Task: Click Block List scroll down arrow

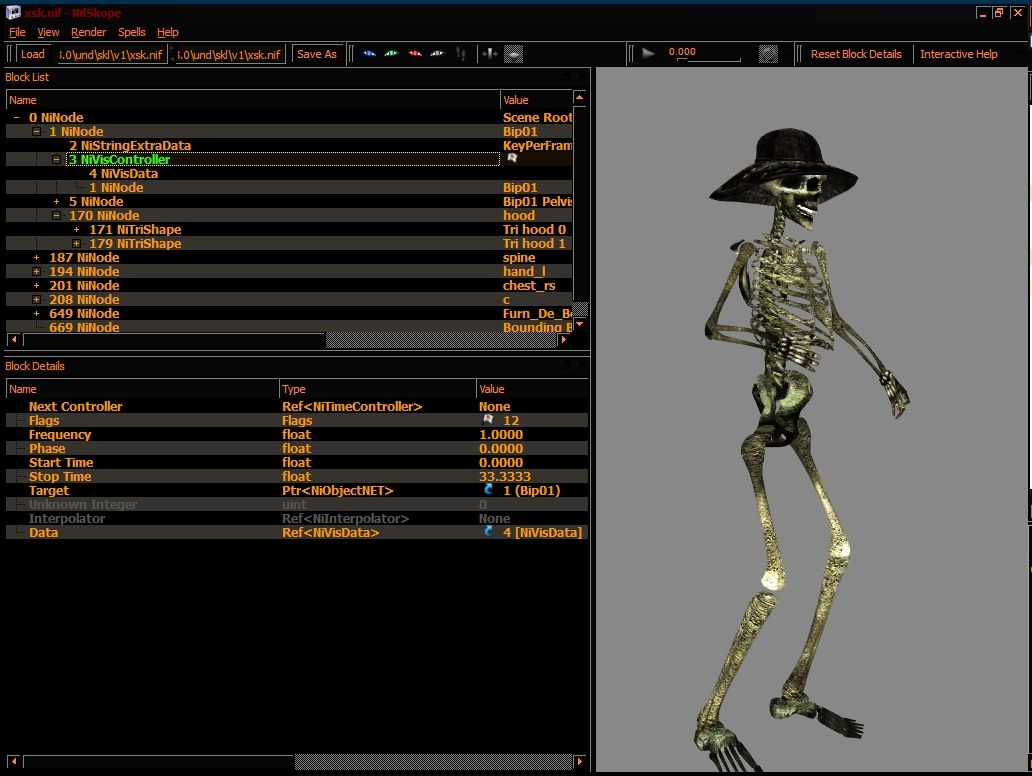Action: (x=579, y=324)
